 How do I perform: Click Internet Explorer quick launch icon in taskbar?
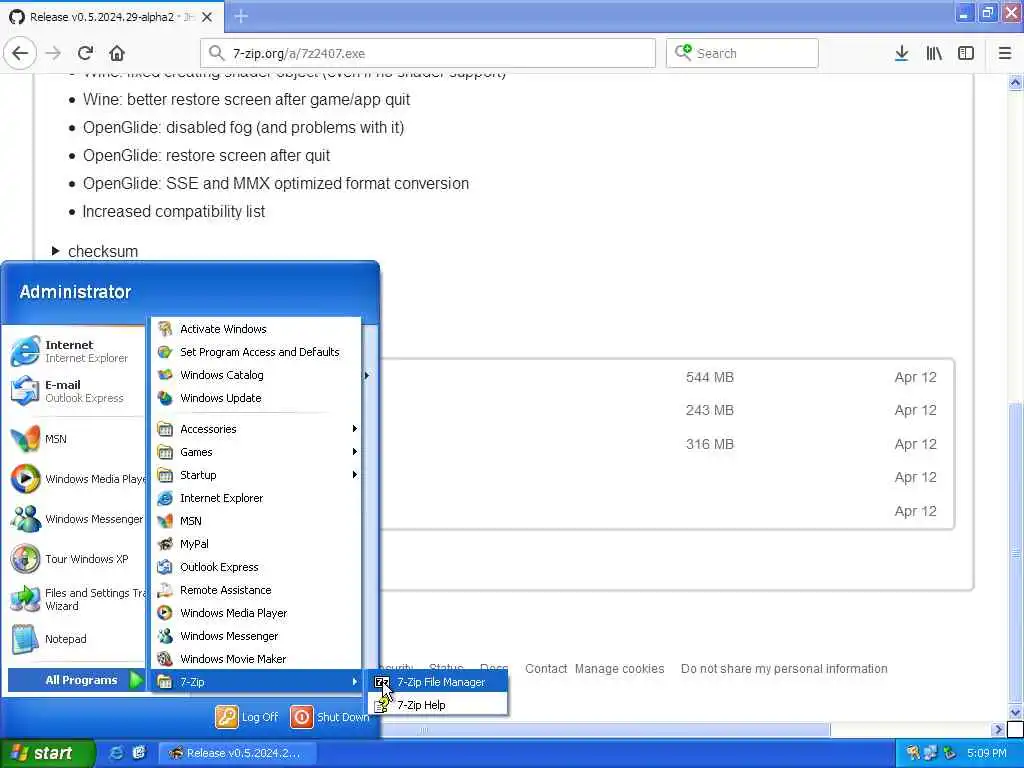[116, 753]
